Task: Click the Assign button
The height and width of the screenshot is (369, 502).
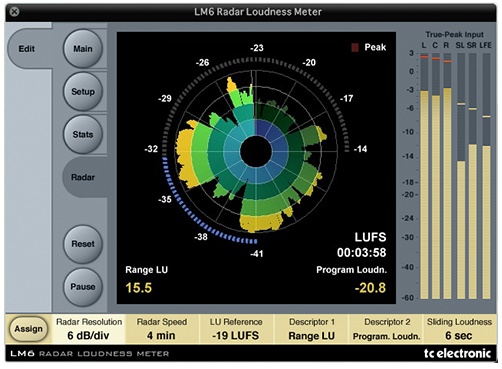Action: pyautogui.click(x=28, y=329)
